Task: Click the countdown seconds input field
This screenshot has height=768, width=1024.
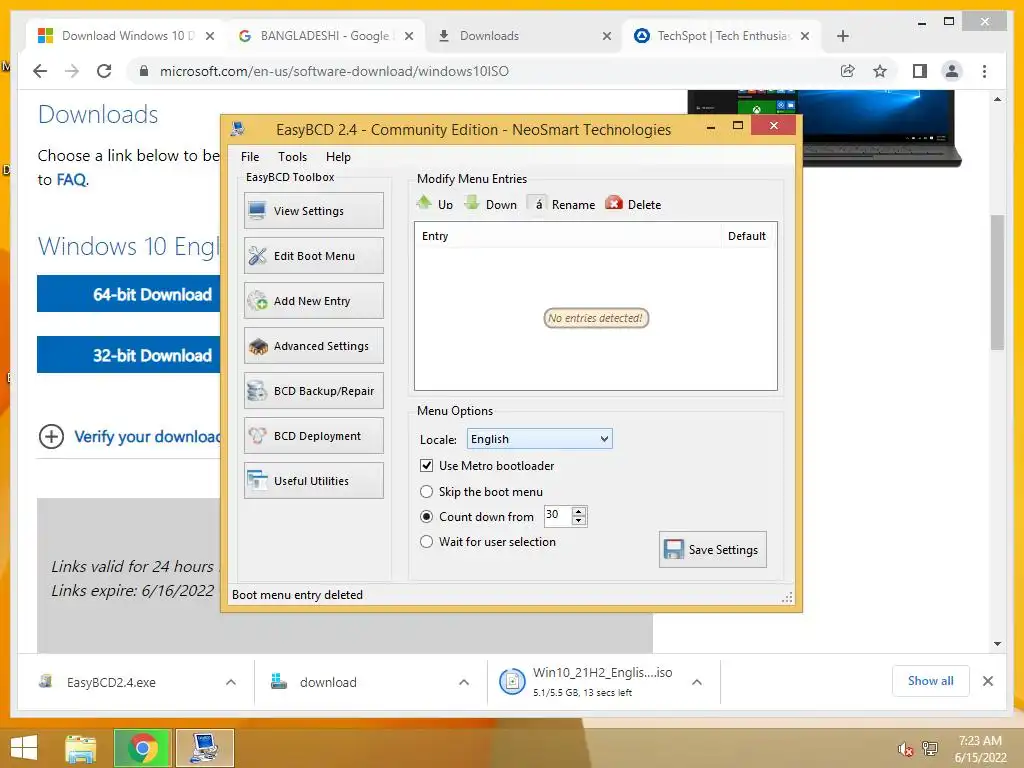Action: point(557,515)
